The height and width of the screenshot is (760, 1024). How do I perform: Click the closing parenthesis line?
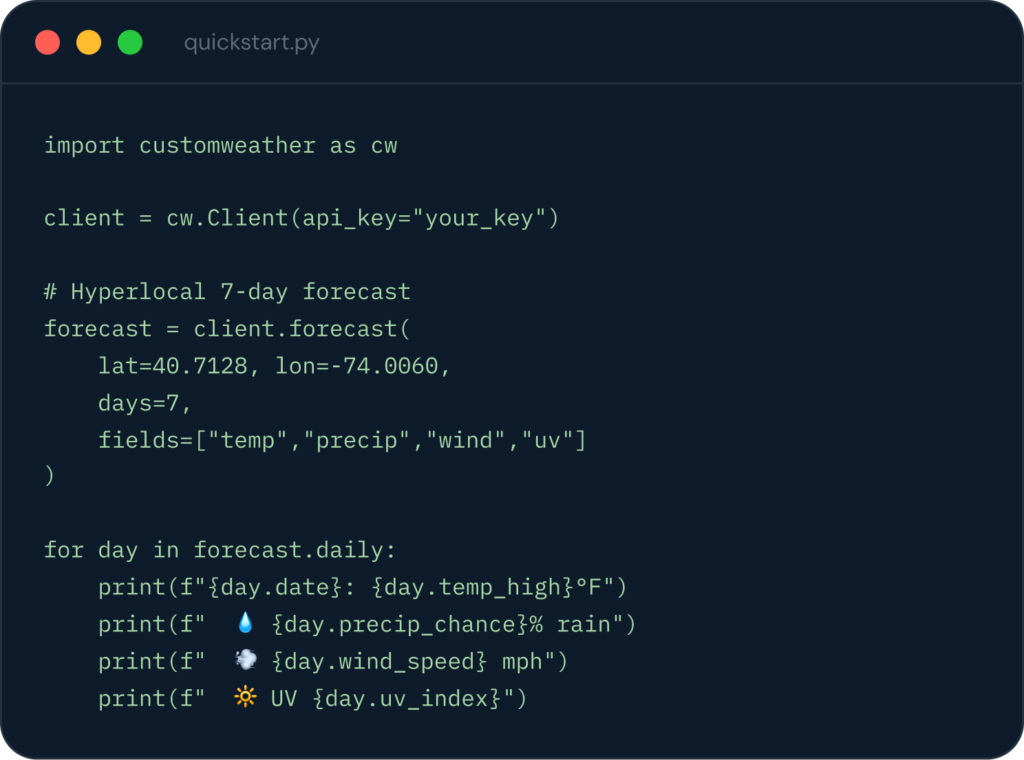(x=49, y=475)
